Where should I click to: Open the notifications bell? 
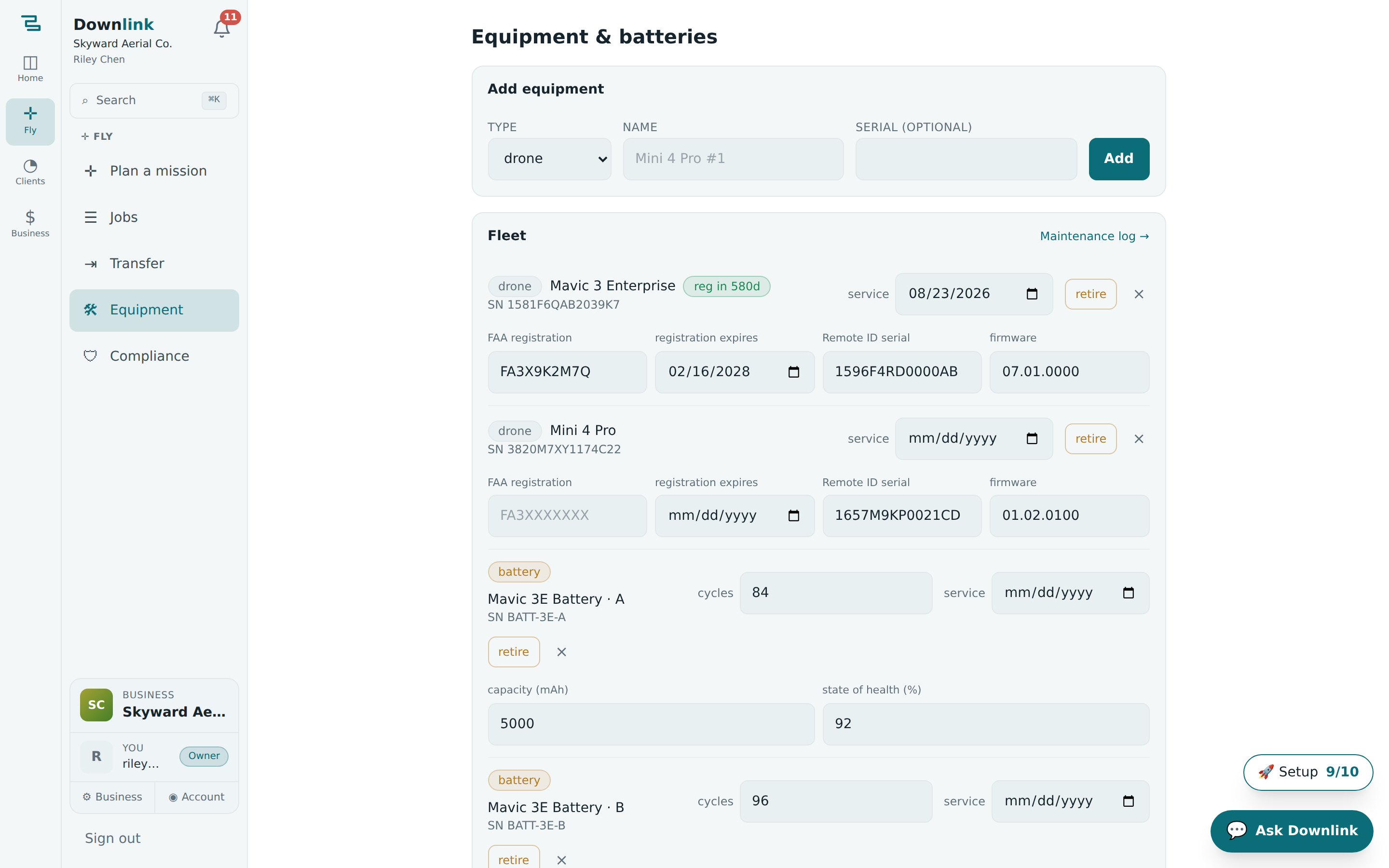(221, 29)
